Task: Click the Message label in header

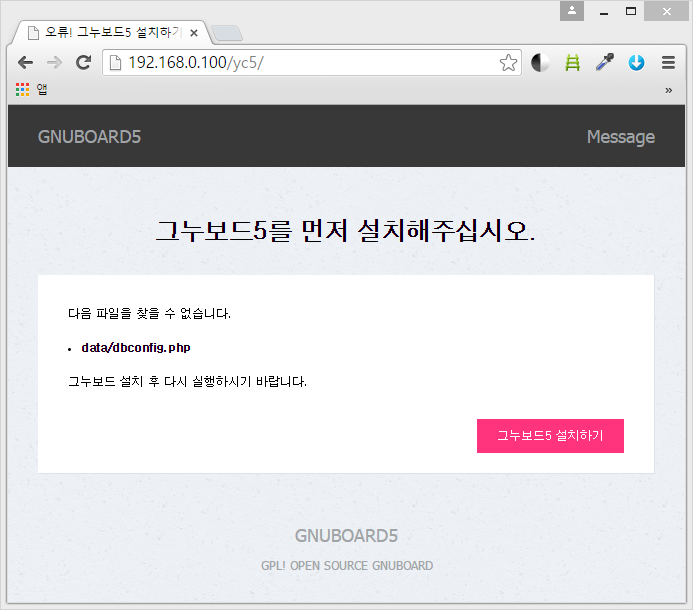Action: (x=621, y=137)
